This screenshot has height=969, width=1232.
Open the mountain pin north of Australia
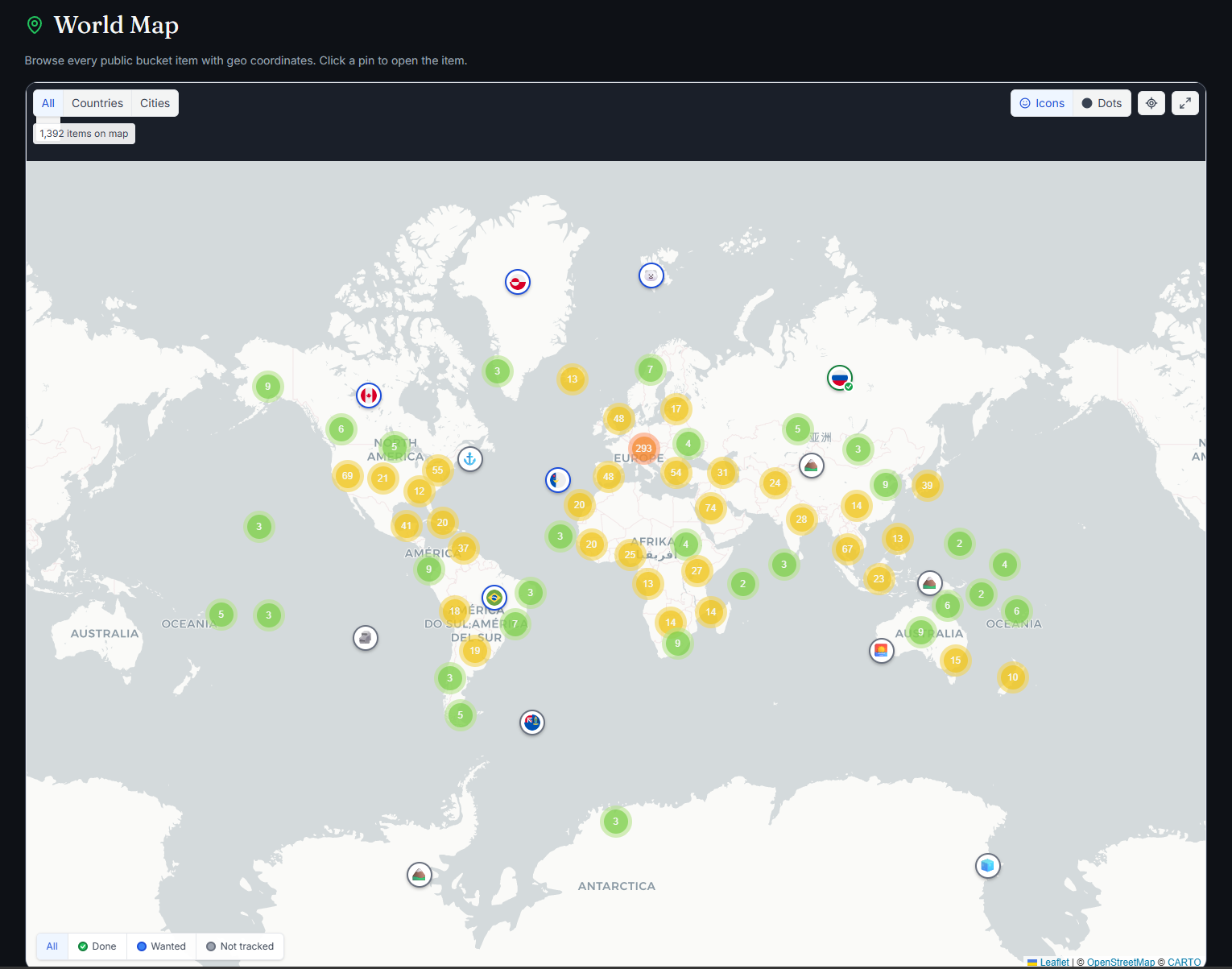tap(930, 582)
